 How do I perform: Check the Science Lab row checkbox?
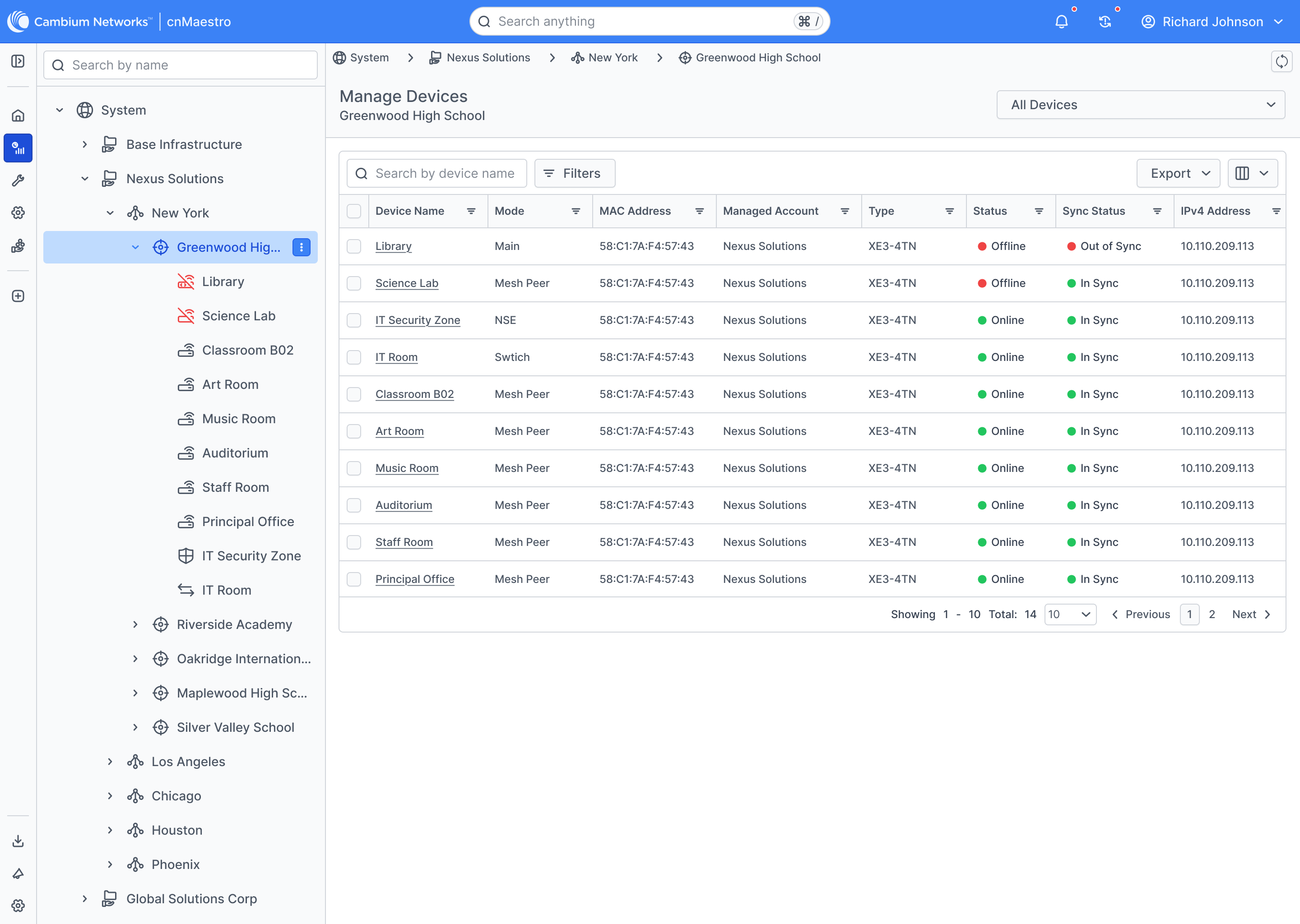[x=354, y=283]
